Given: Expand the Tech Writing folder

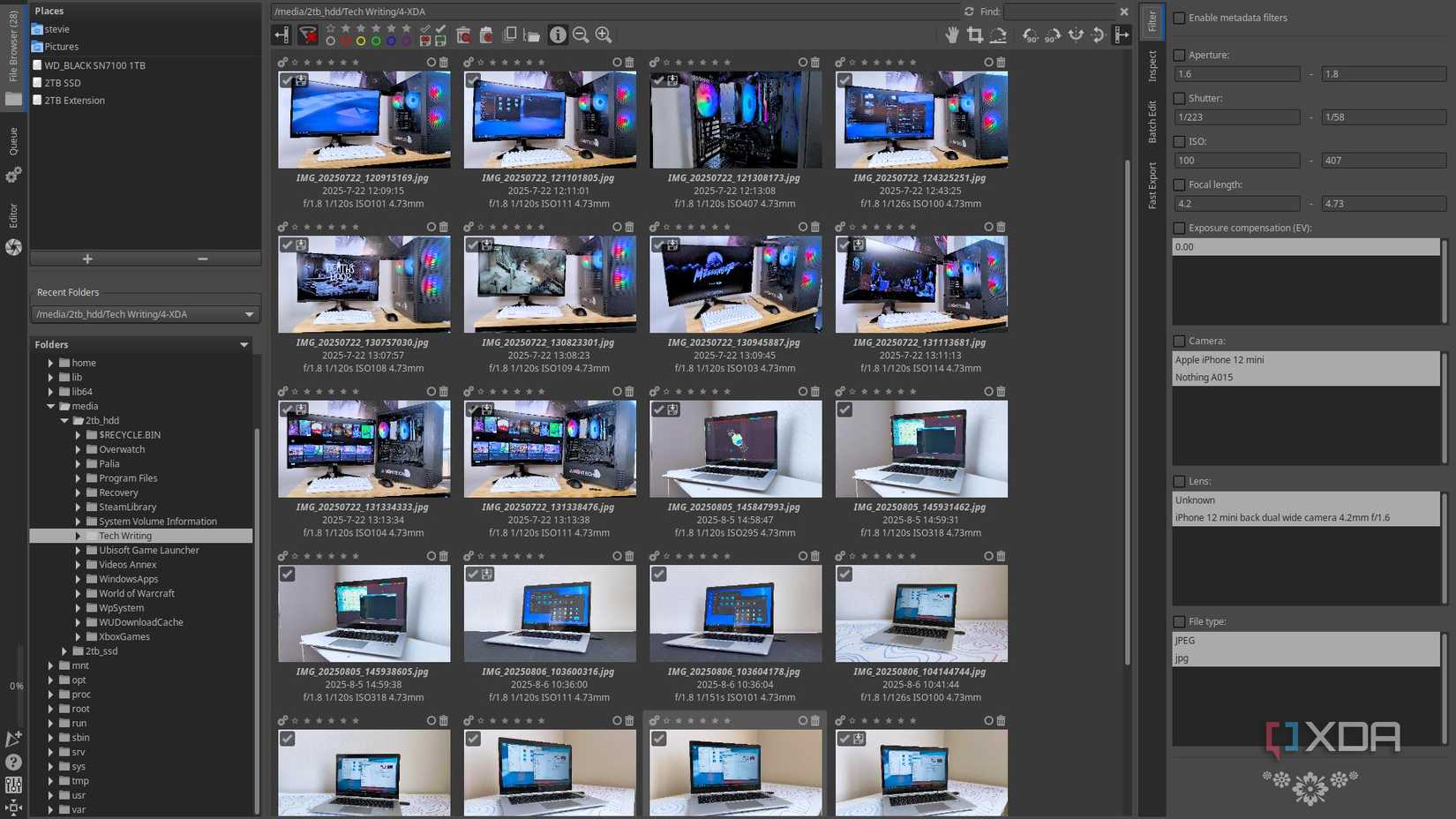Looking at the screenshot, I should [78, 536].
